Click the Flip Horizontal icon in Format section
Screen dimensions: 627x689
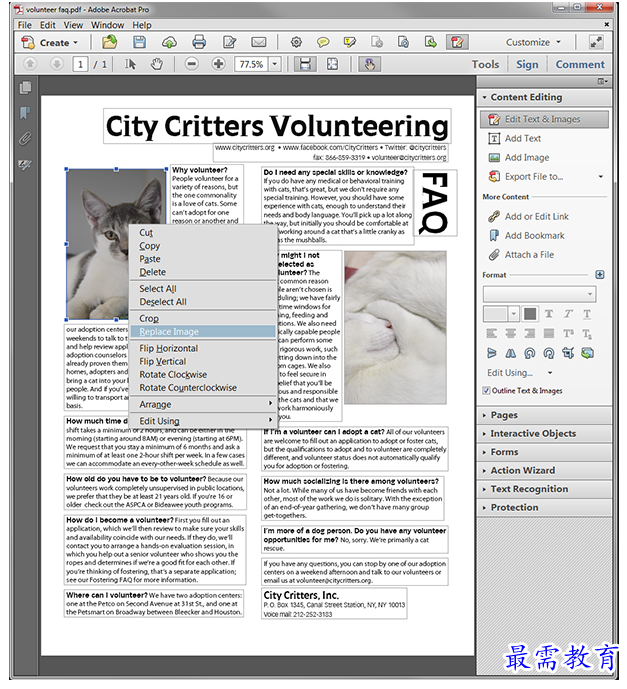[x=511, y=353]
